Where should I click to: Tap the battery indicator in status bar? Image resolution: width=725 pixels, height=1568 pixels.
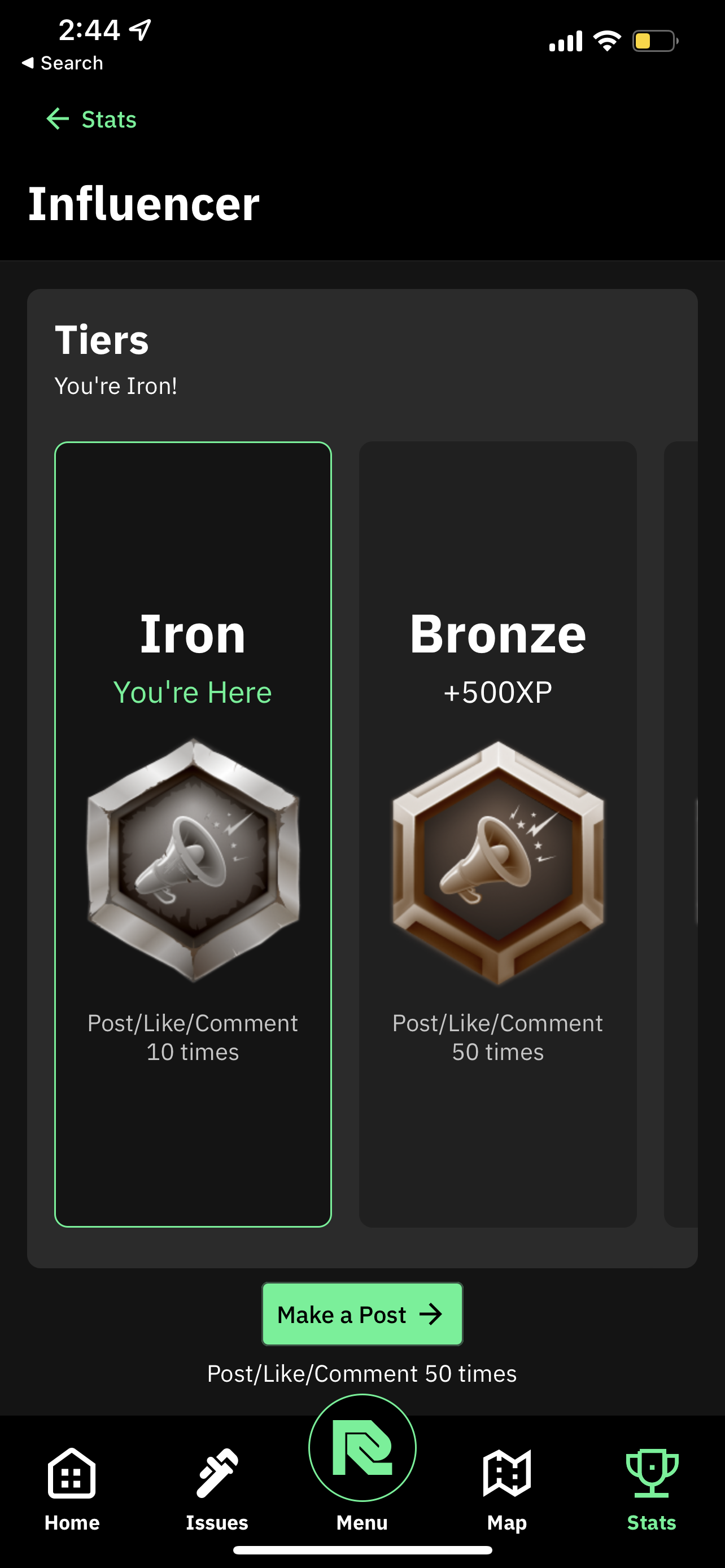(x=655, y=41)
